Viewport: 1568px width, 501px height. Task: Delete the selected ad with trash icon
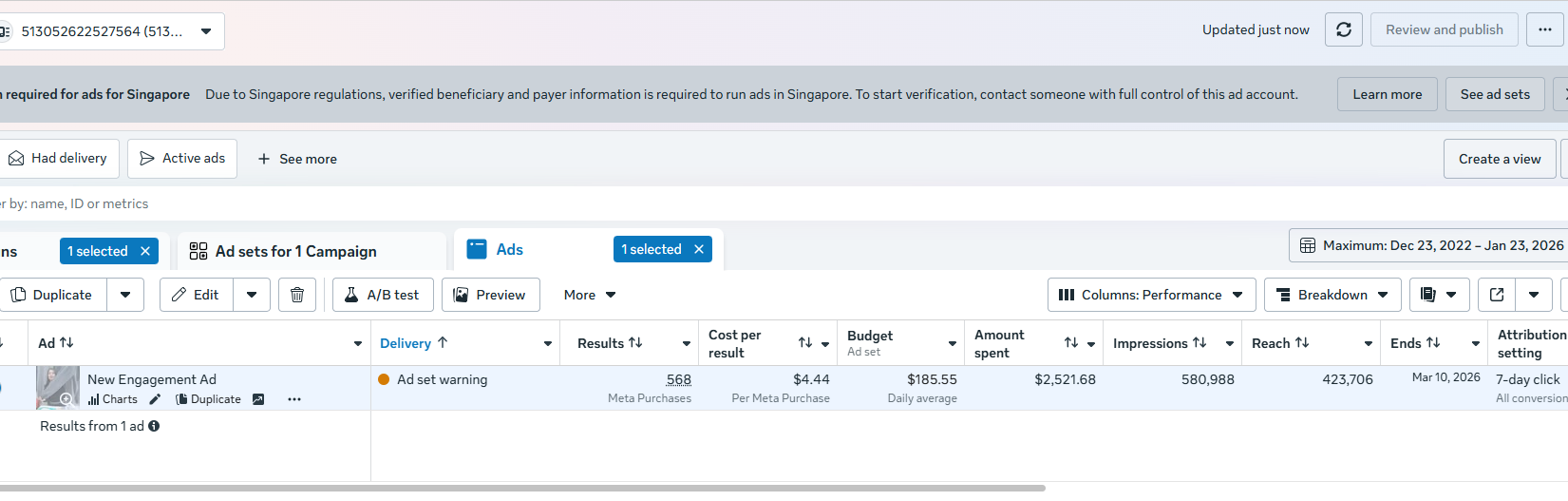click(297, 295)
